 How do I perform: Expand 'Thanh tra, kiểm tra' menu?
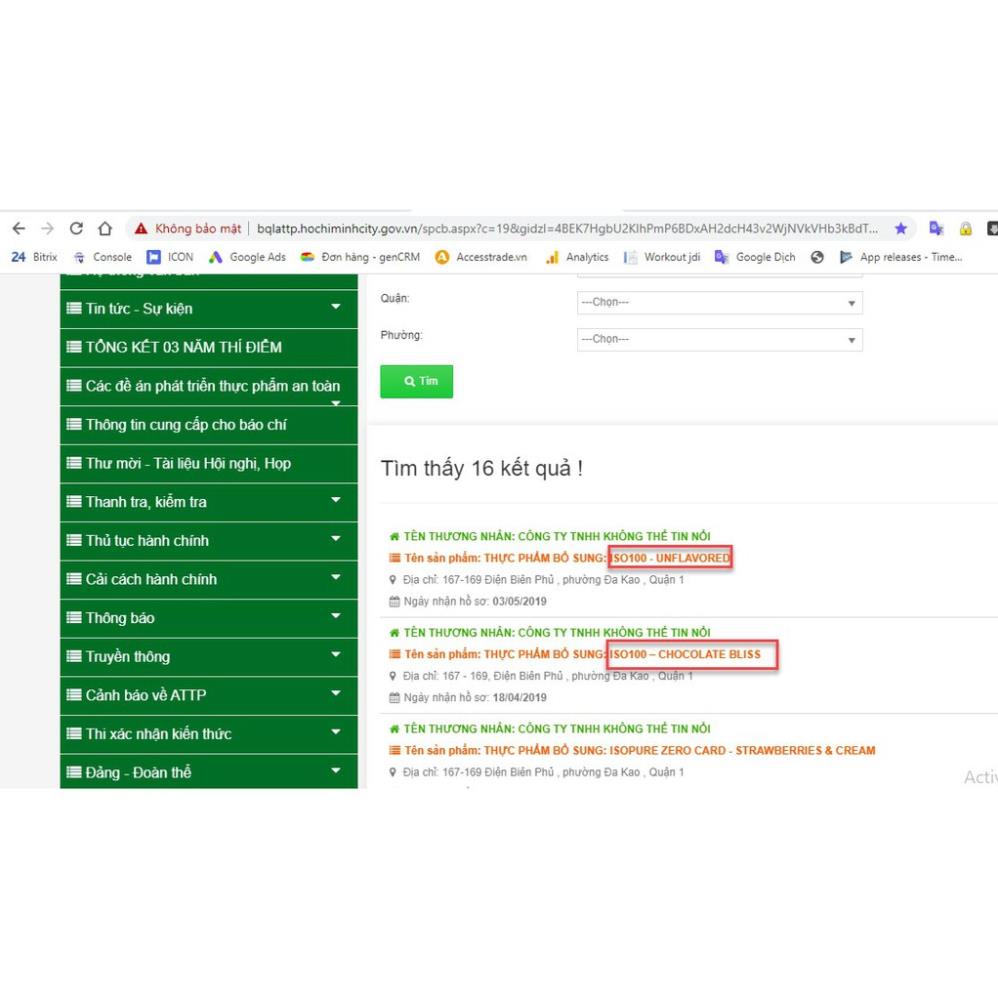click(336, 501)
